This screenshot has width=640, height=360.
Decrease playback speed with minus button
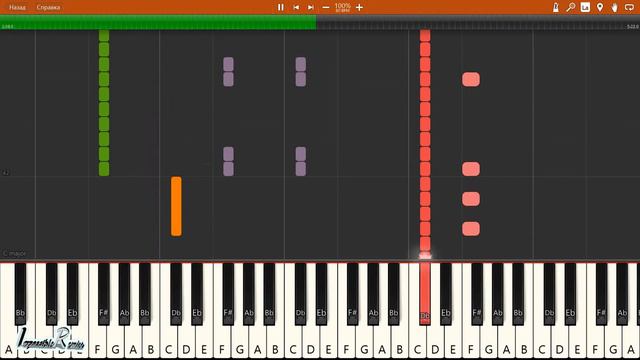pyautogui.click(x=326, y=7)
